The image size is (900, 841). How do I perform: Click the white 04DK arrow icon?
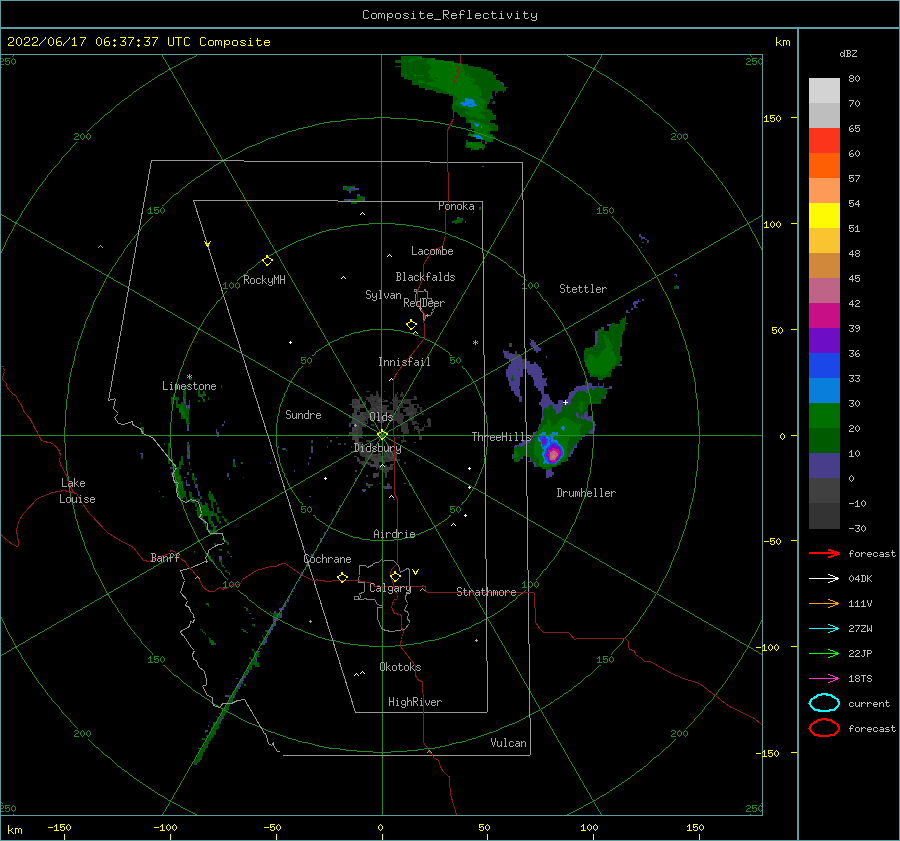pos(824,579)
